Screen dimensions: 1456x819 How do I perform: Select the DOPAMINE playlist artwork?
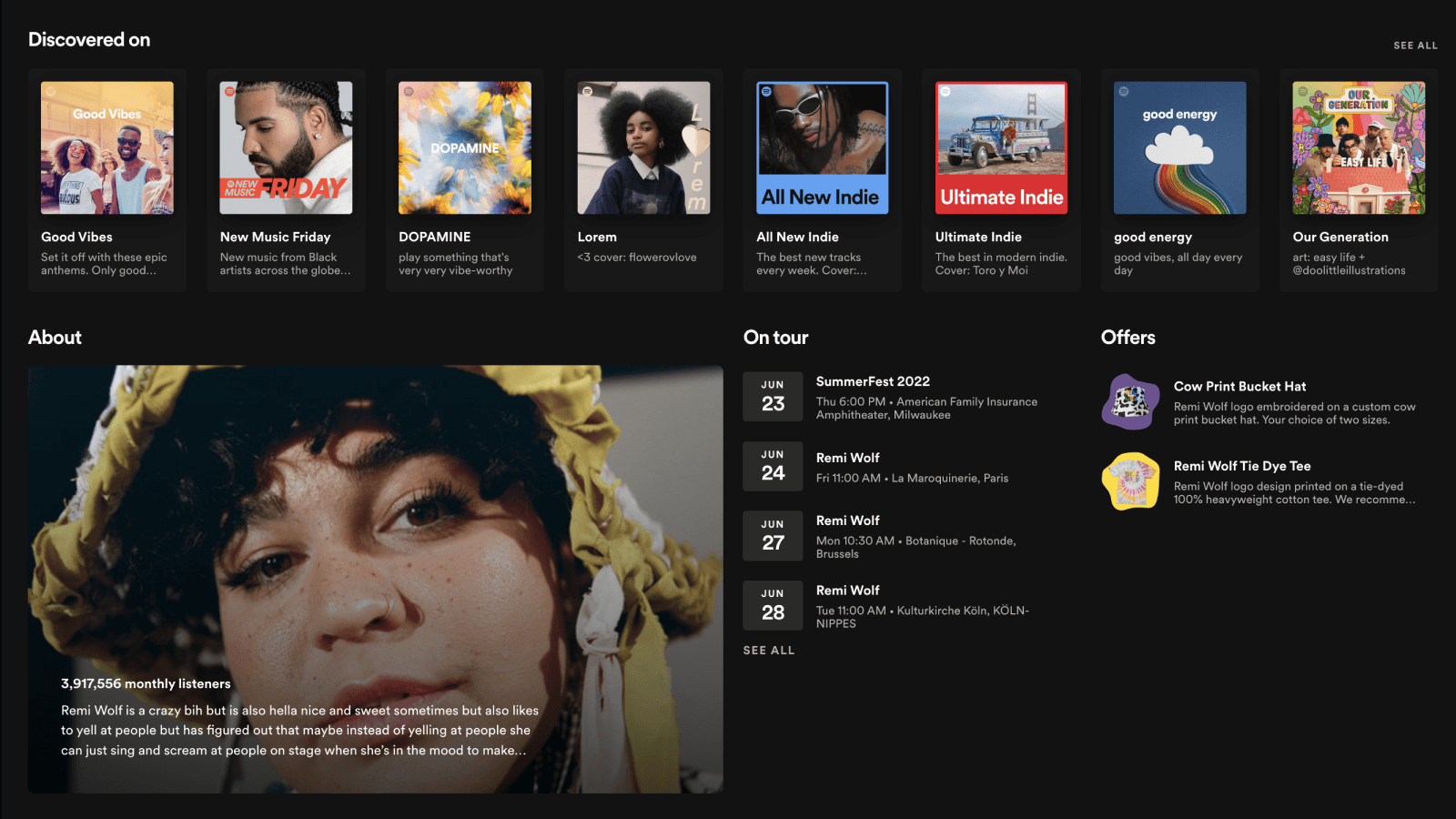pyautogui.click(x=465, y=148)
